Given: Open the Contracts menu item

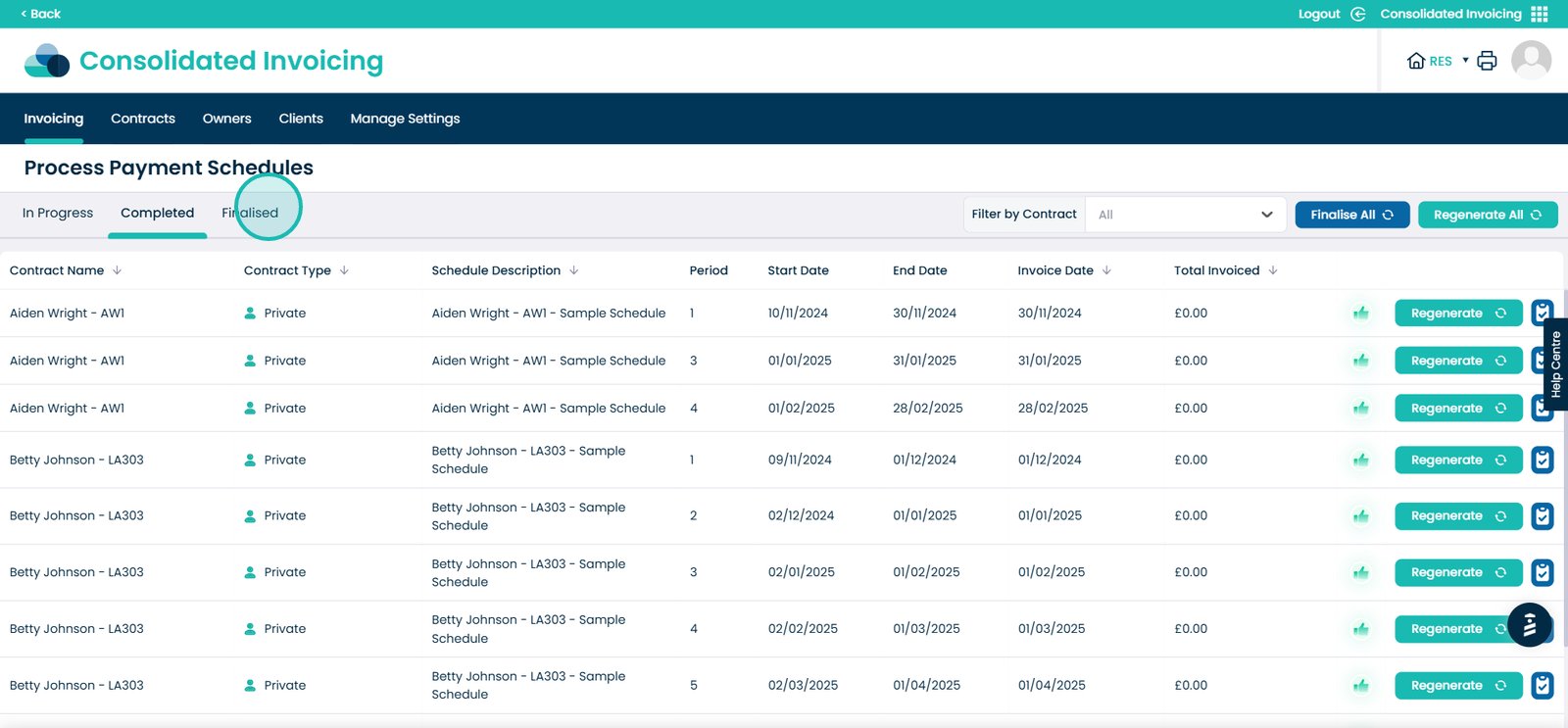Looking at the screenshot, I should (x=143, y=119).
